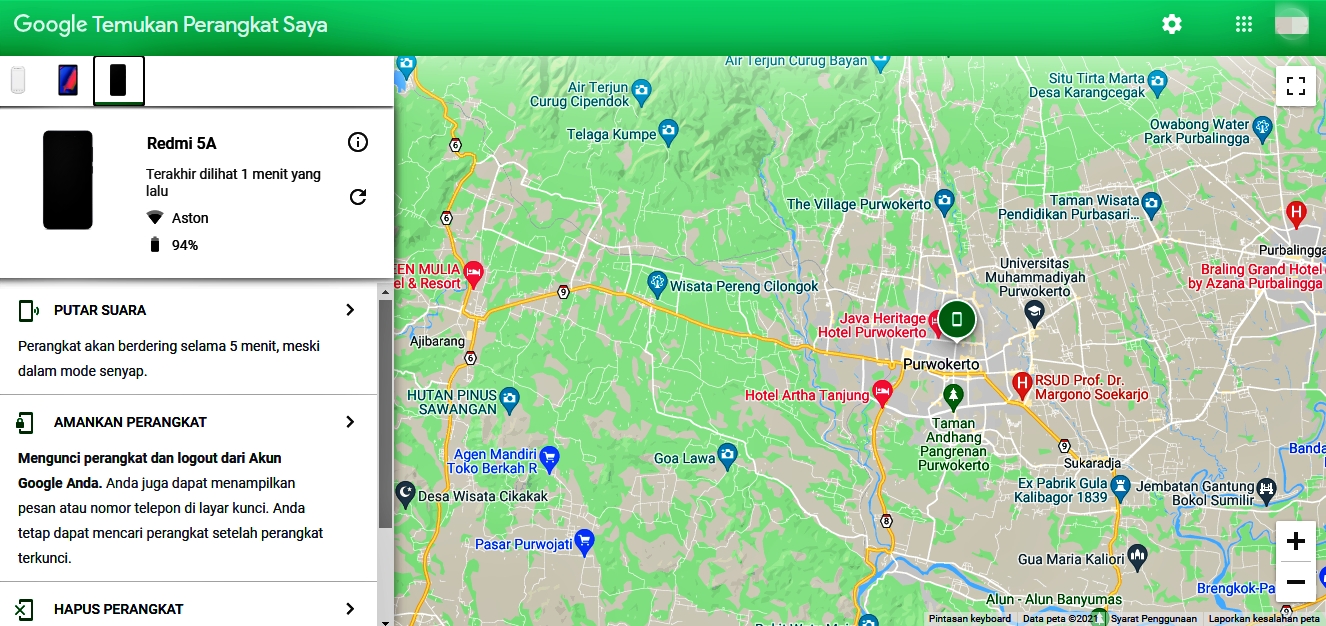Zoom out on the map
This screenshot has height=626, width=1326.
tap(1296, 582)
